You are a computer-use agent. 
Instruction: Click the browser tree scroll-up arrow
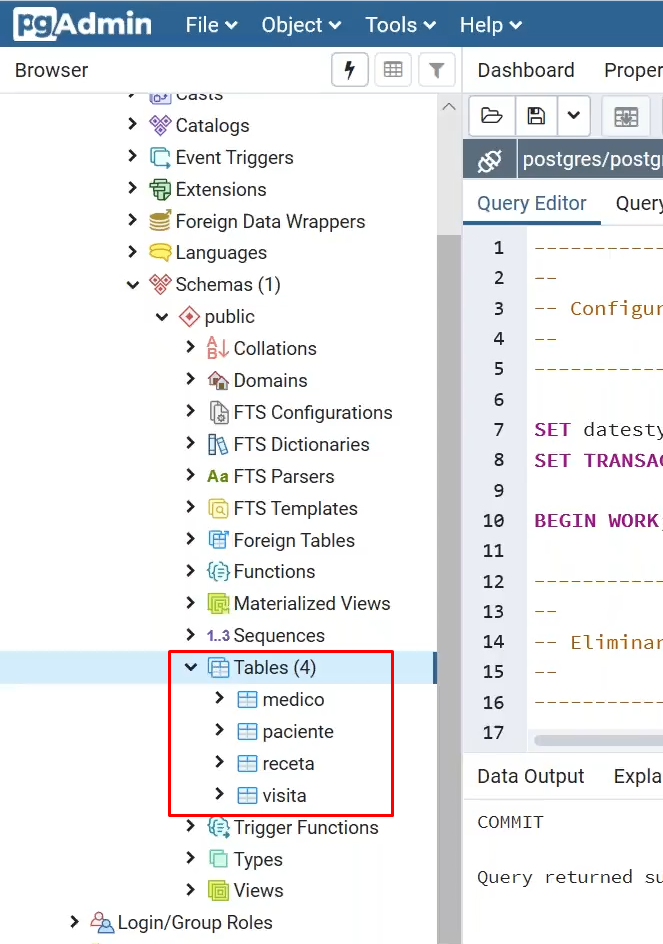449,107
